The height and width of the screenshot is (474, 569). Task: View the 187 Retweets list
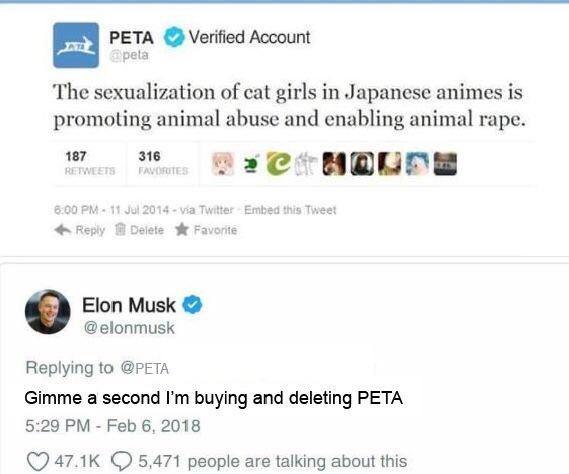[x=90, y=163]
